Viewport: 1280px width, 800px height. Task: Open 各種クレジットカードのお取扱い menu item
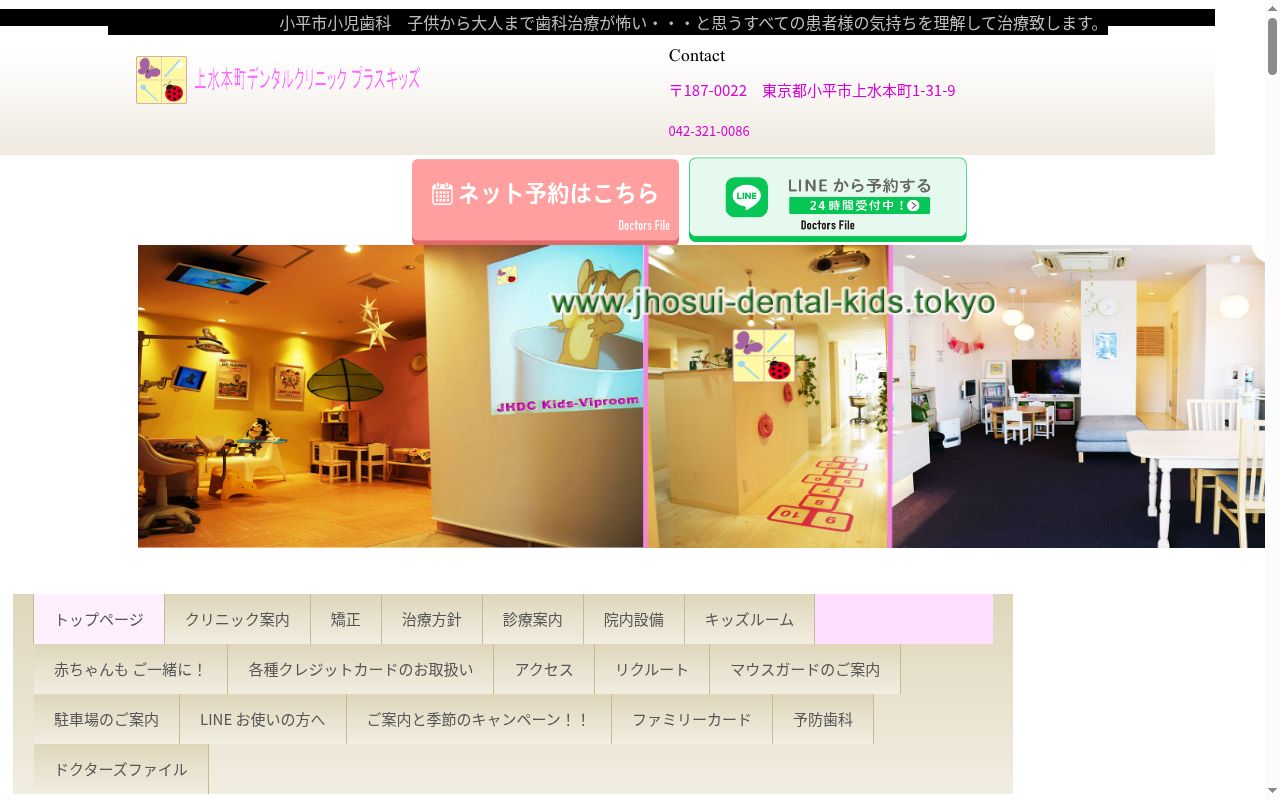(x=361, y=670)
